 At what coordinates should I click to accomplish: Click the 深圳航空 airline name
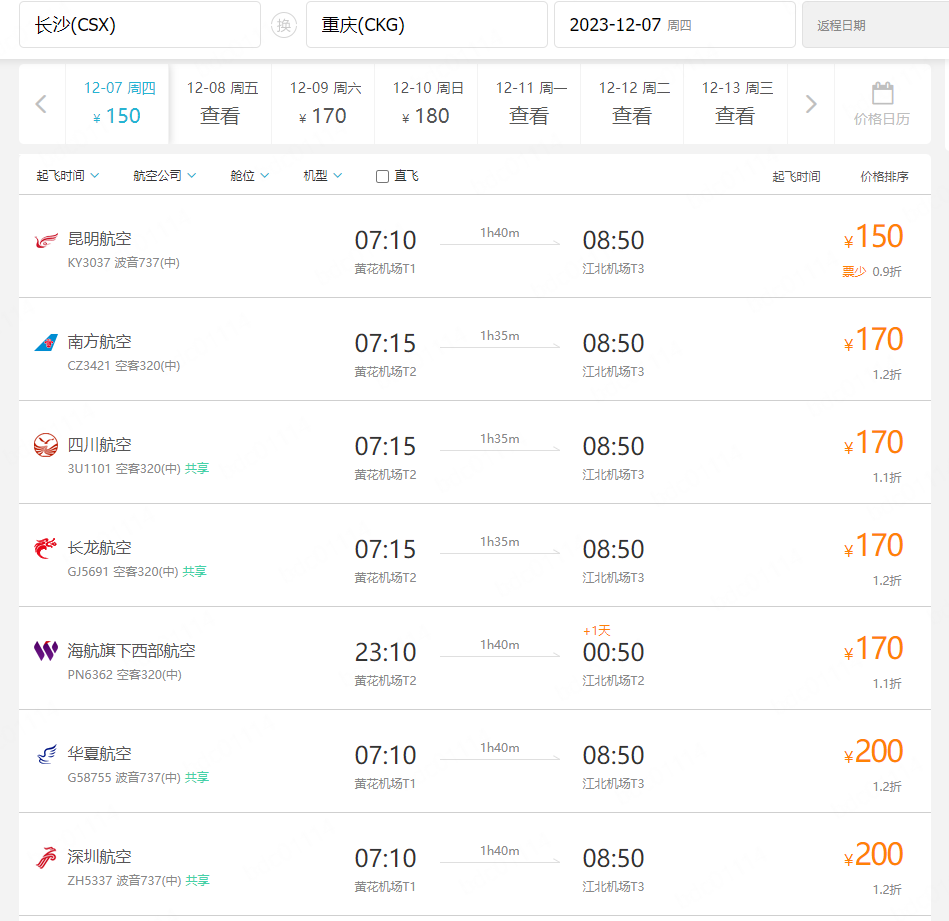[99, 857]
